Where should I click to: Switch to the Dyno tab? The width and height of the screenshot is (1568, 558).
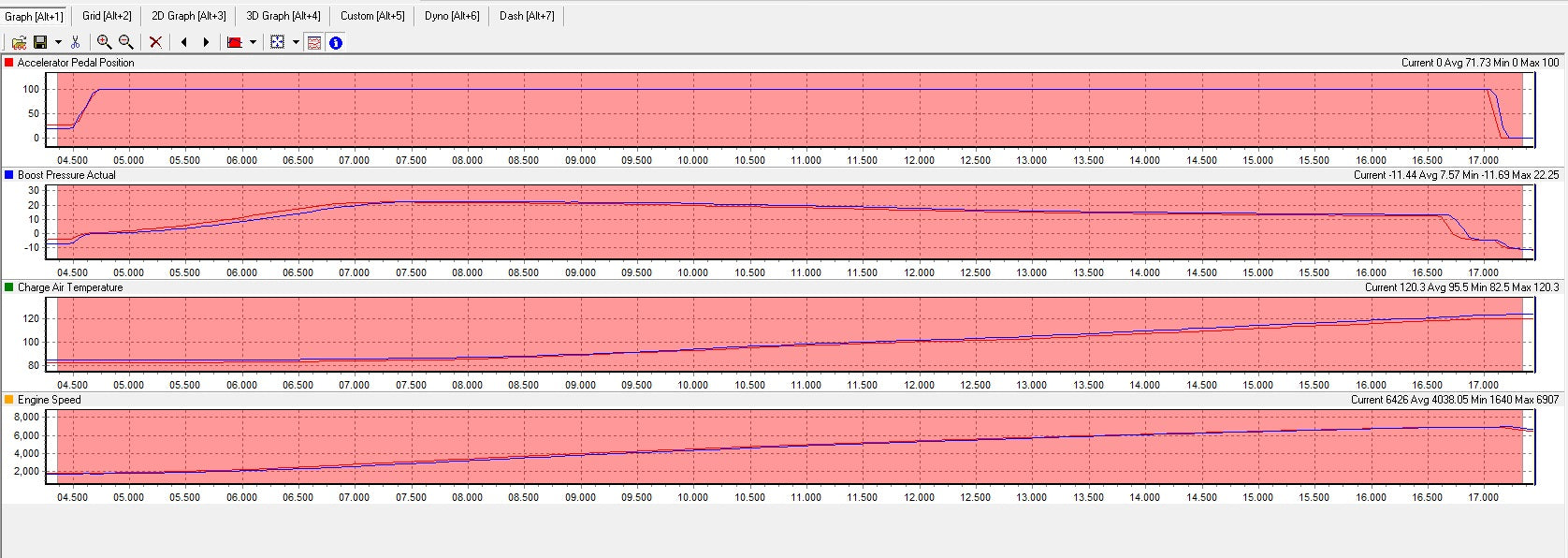(451, 16)
